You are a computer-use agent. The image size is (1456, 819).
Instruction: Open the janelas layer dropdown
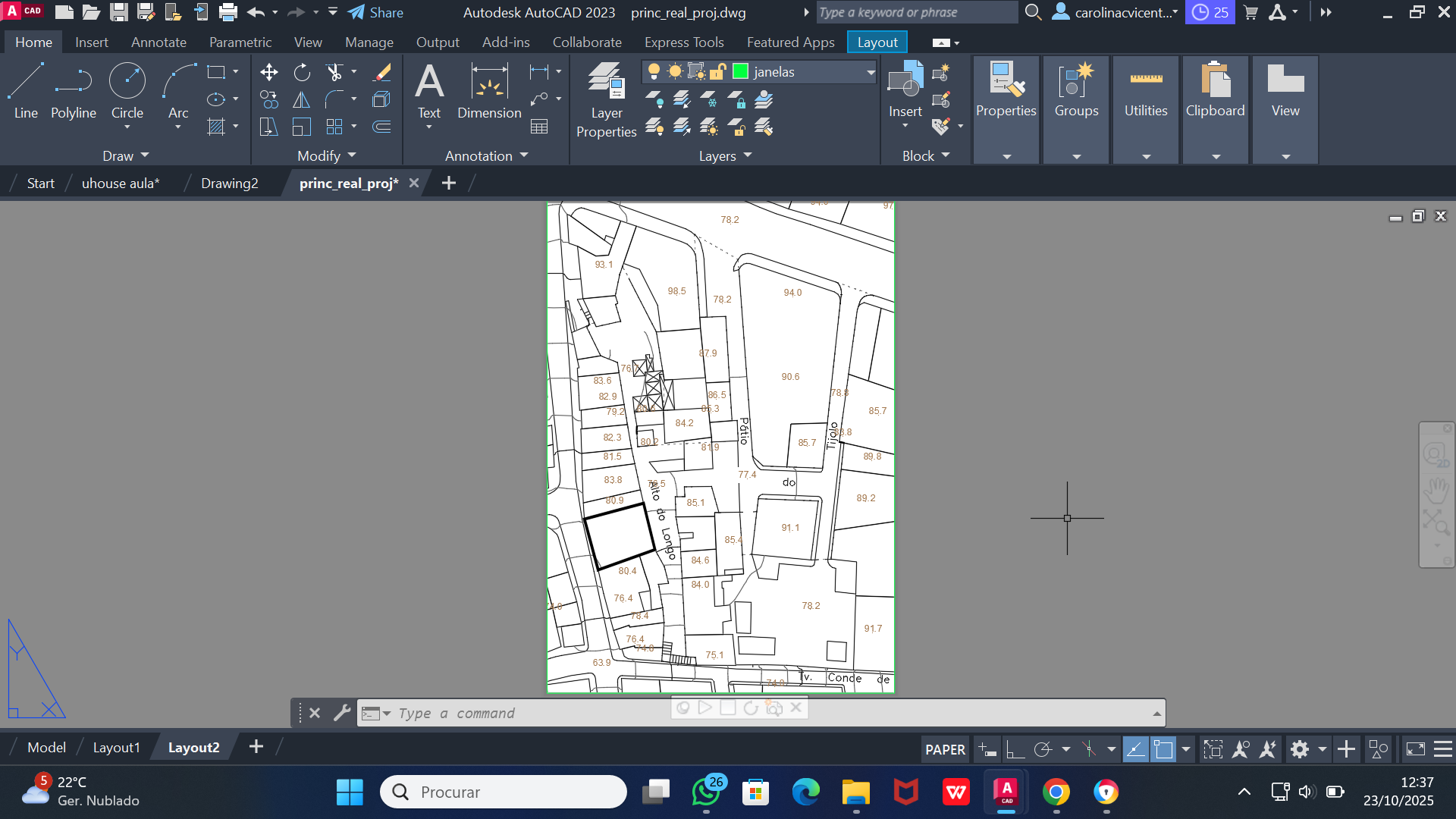pyautogui.click(x=871, y=72)
